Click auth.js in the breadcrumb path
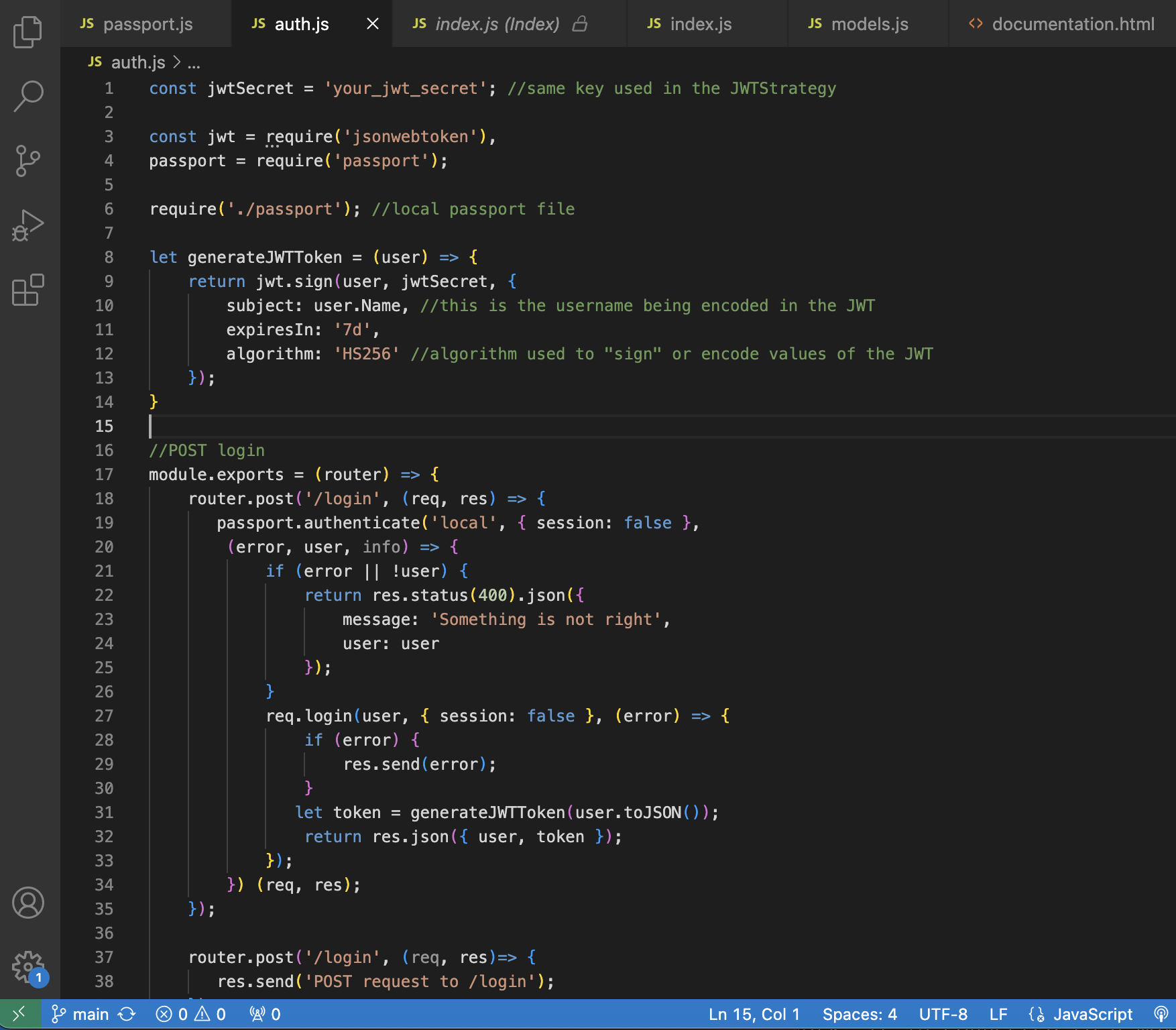 137,62
